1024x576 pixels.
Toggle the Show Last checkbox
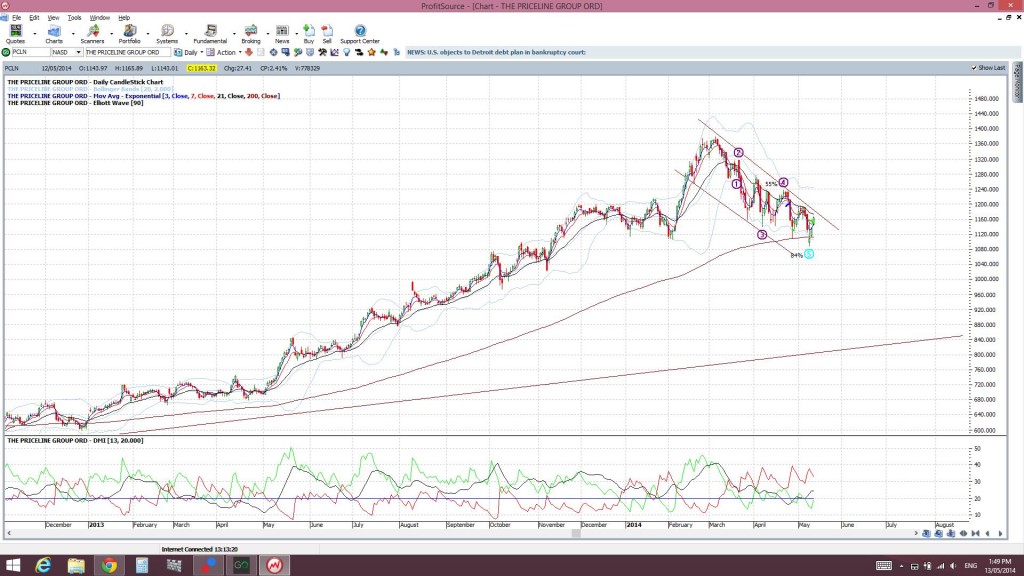click(x=974, y=68)
